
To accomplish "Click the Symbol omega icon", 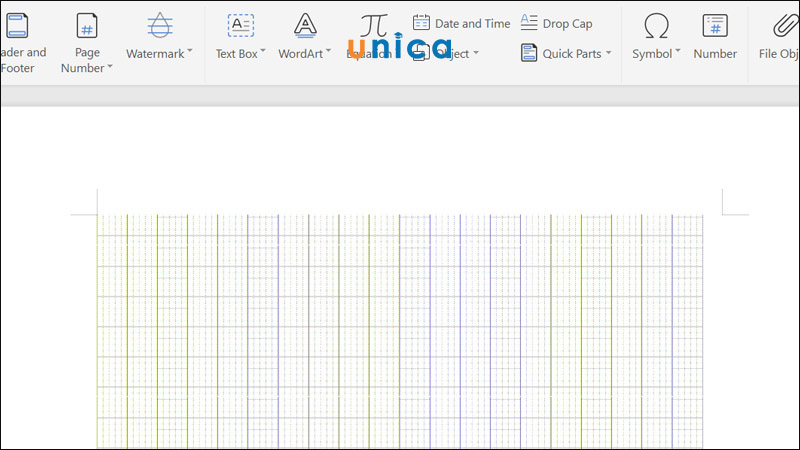I will pyautogui.click(x=656, y=26).
